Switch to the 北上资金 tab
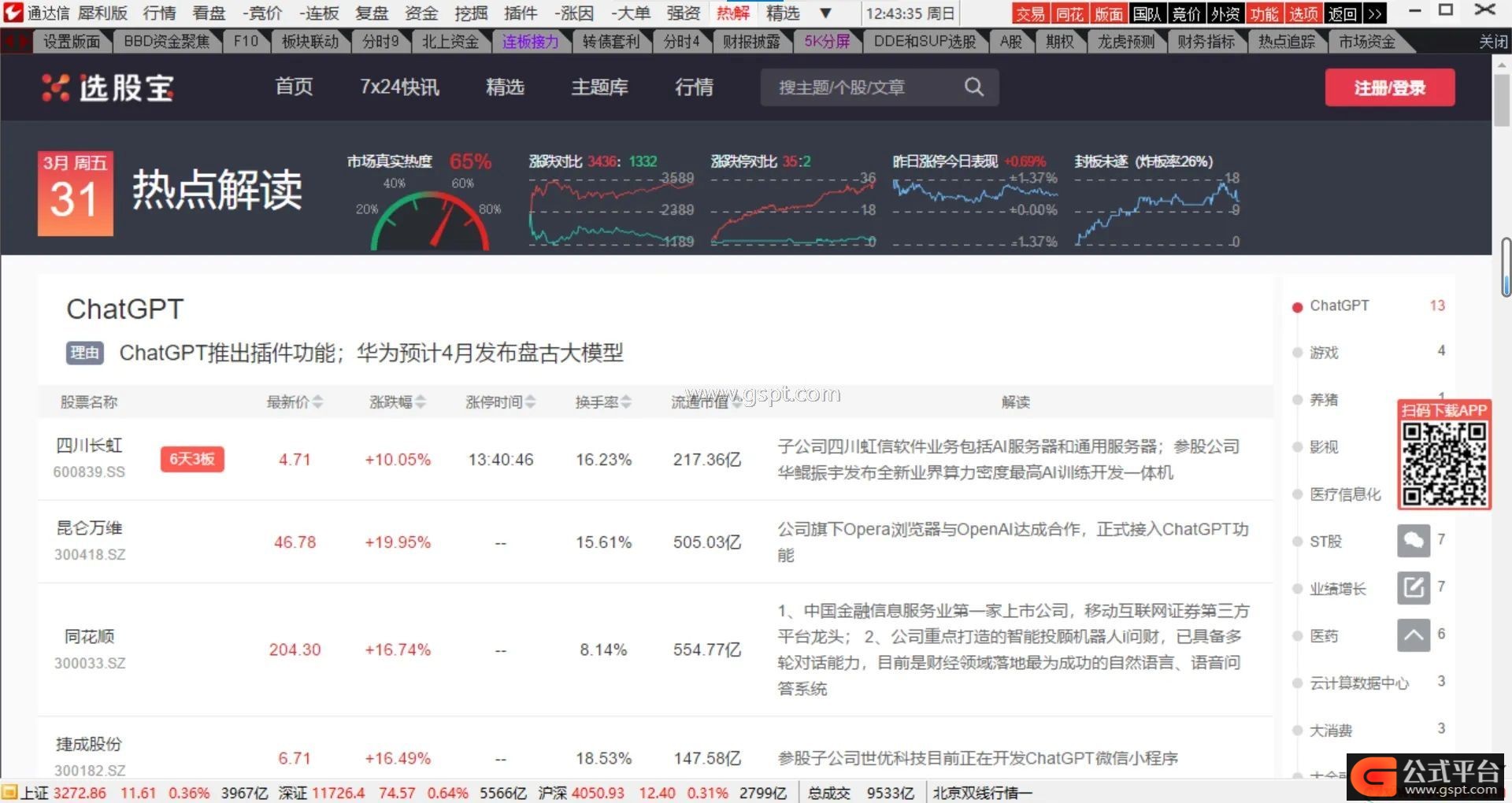The width and height of the screenshot is (1512, 803). (450, 42)
